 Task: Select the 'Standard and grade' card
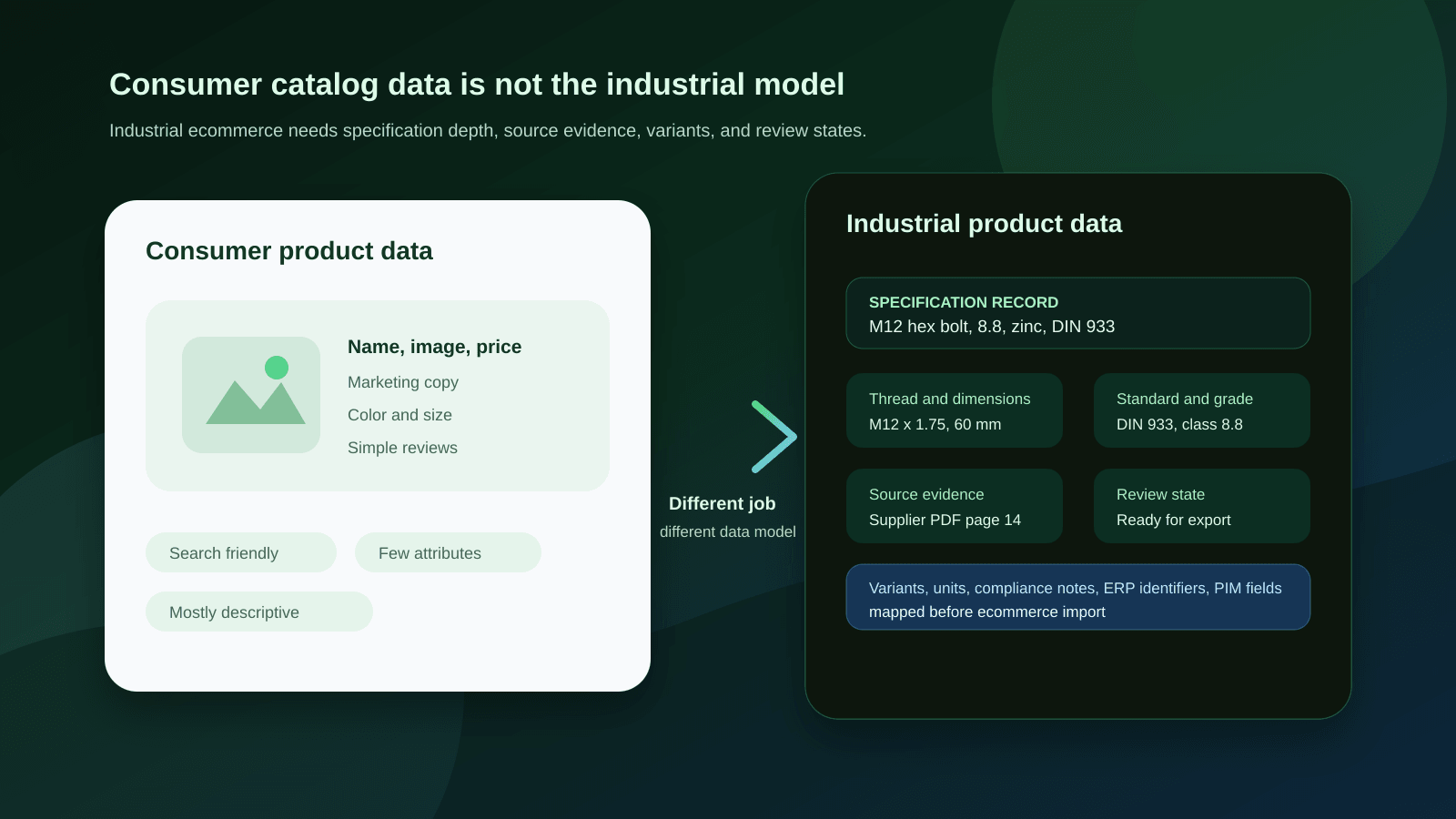(1202, 410)
